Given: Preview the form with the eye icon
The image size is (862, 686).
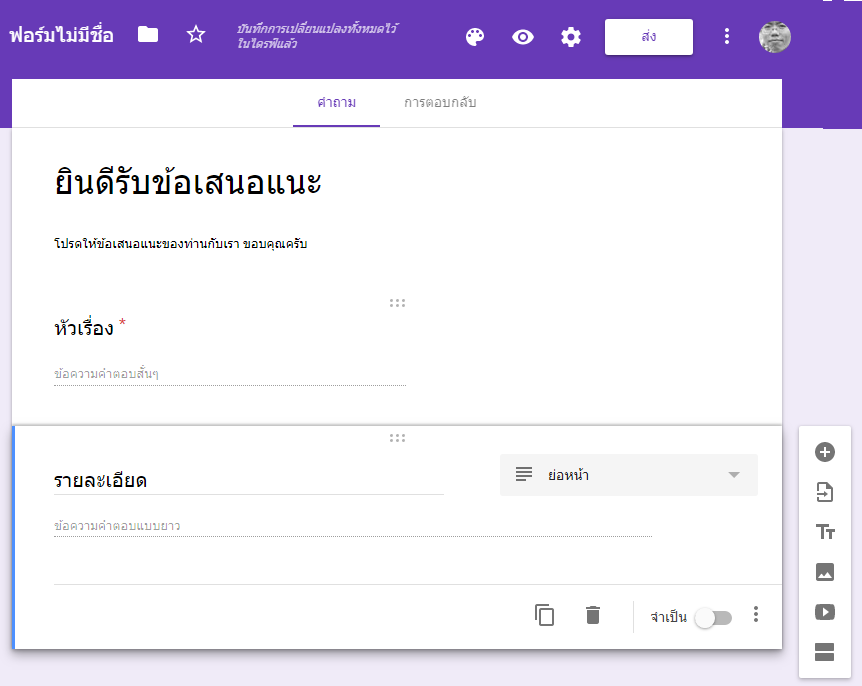Looking at the screenshot, I should pyautogui.click(x=523, y=37).
